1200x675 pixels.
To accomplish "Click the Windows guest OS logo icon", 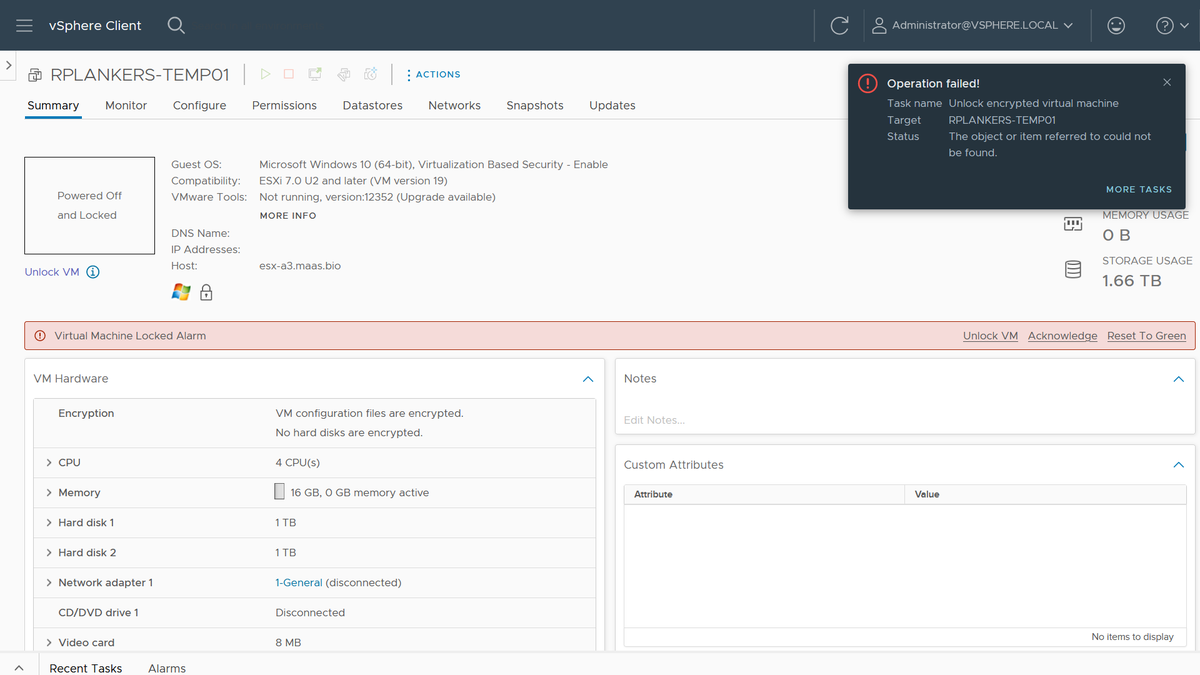I will pyautogui.click(x=181, y=292).
